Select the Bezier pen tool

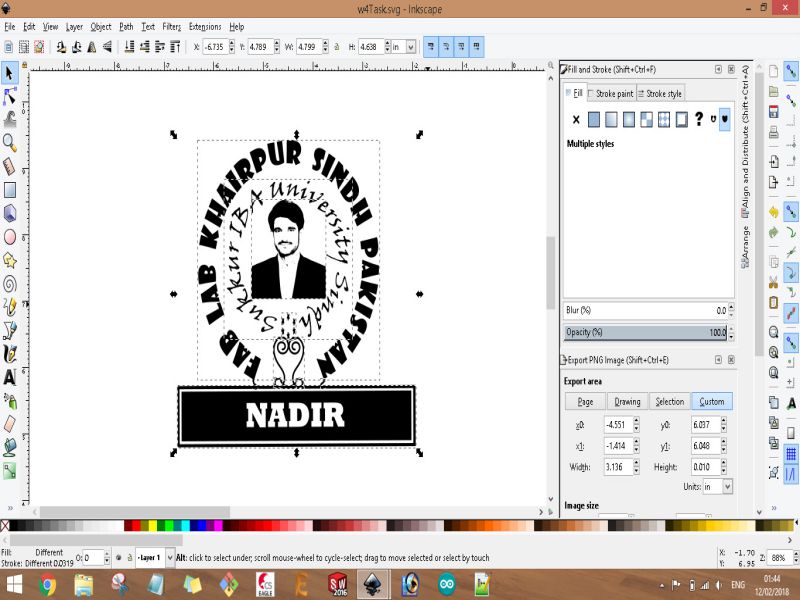[10, 331]
